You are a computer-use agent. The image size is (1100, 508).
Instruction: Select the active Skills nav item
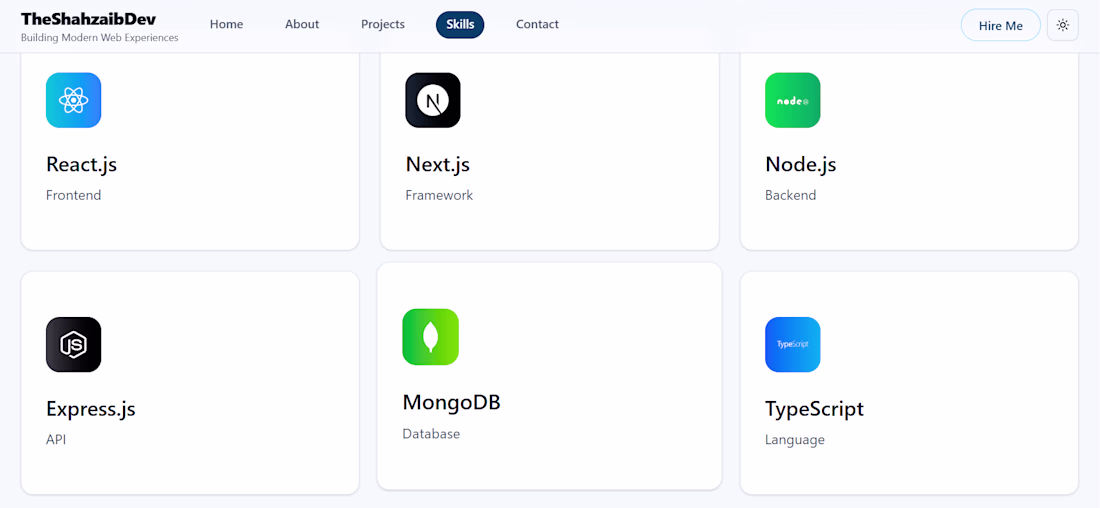coord(460,25)
